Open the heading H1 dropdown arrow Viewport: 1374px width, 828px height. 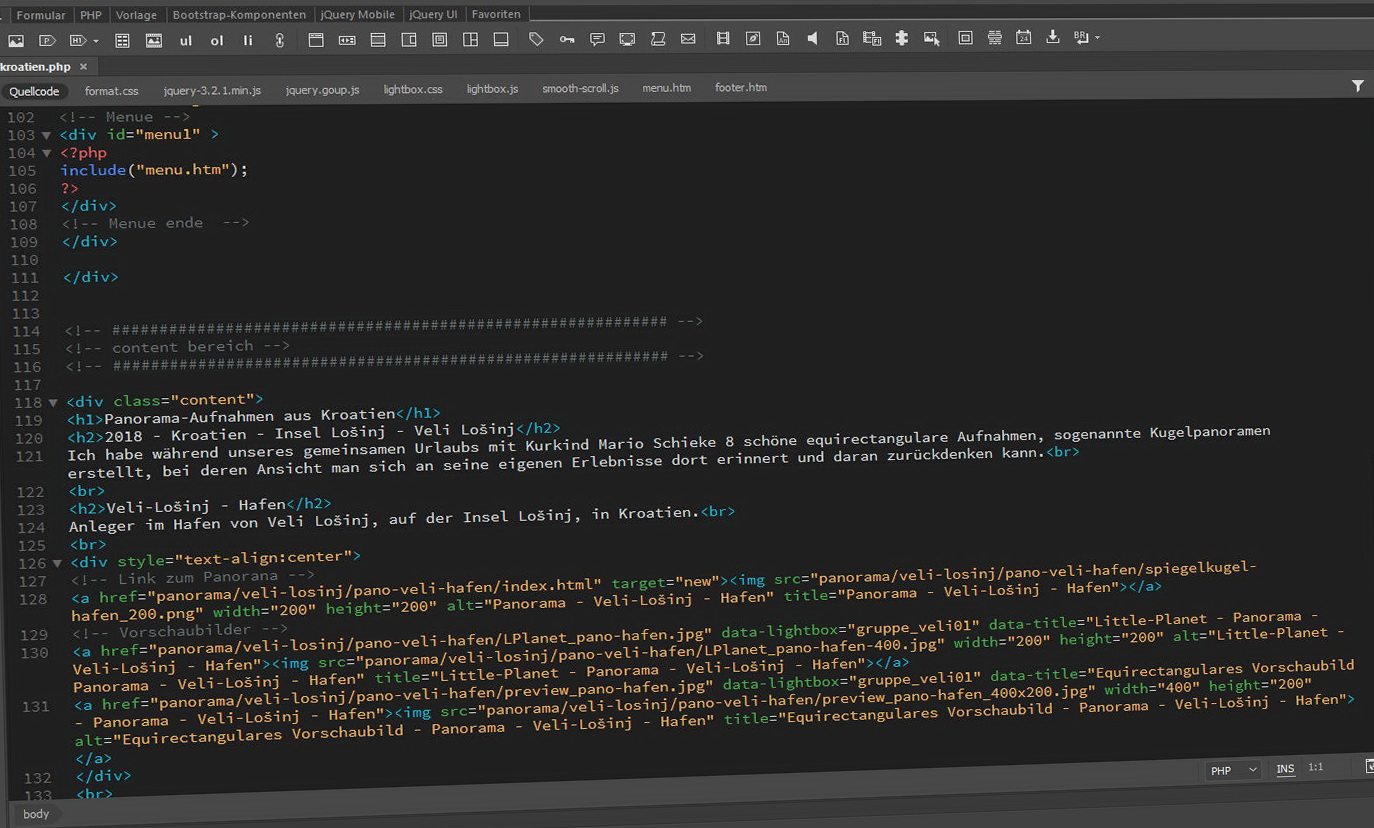[96, 41]
